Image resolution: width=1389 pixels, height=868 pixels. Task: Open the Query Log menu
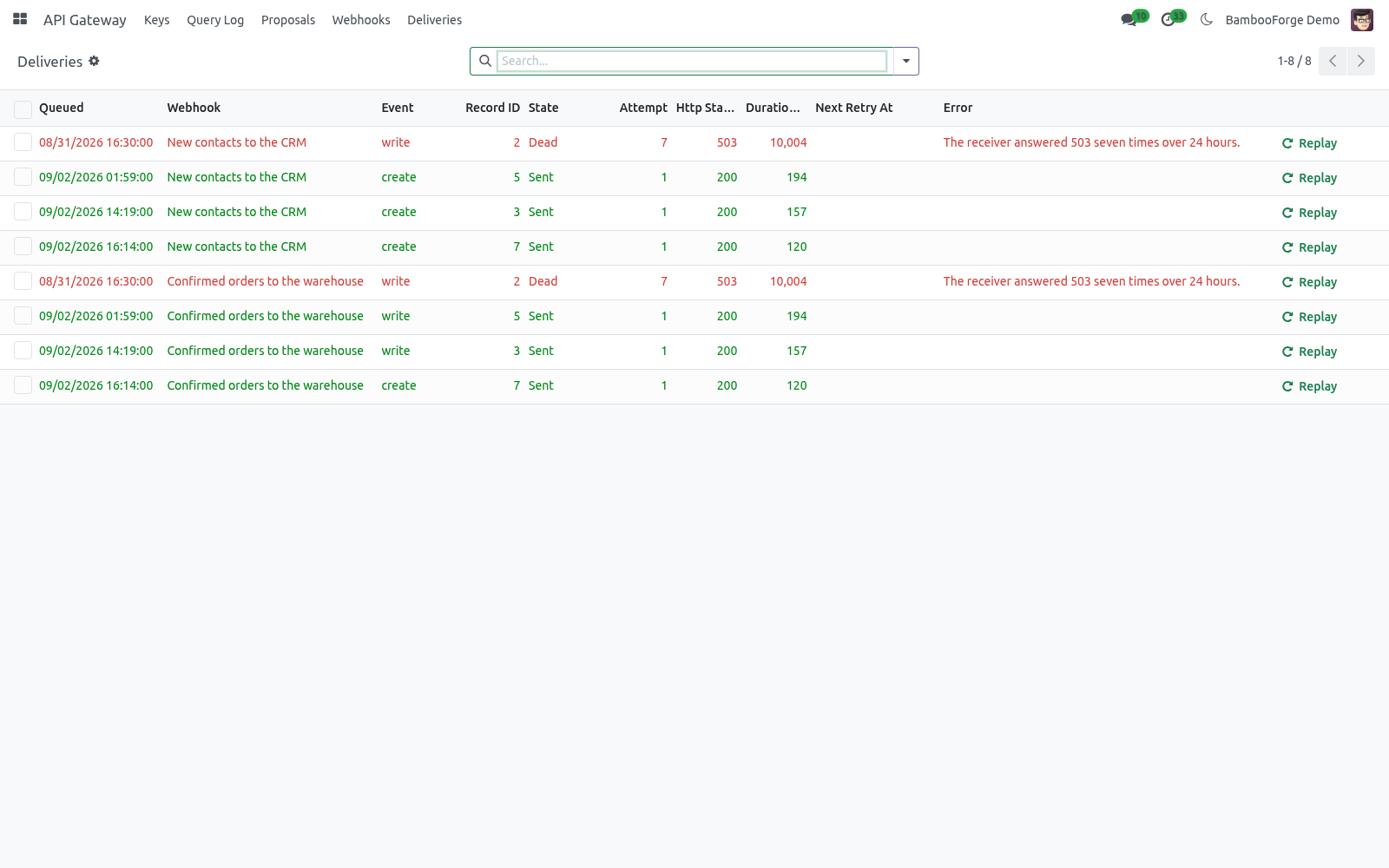point(215,20)
